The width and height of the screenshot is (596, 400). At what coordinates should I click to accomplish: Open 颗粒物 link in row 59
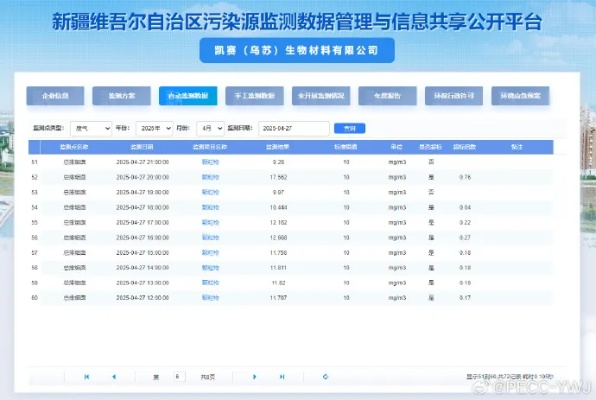click(x=210, y=283)
